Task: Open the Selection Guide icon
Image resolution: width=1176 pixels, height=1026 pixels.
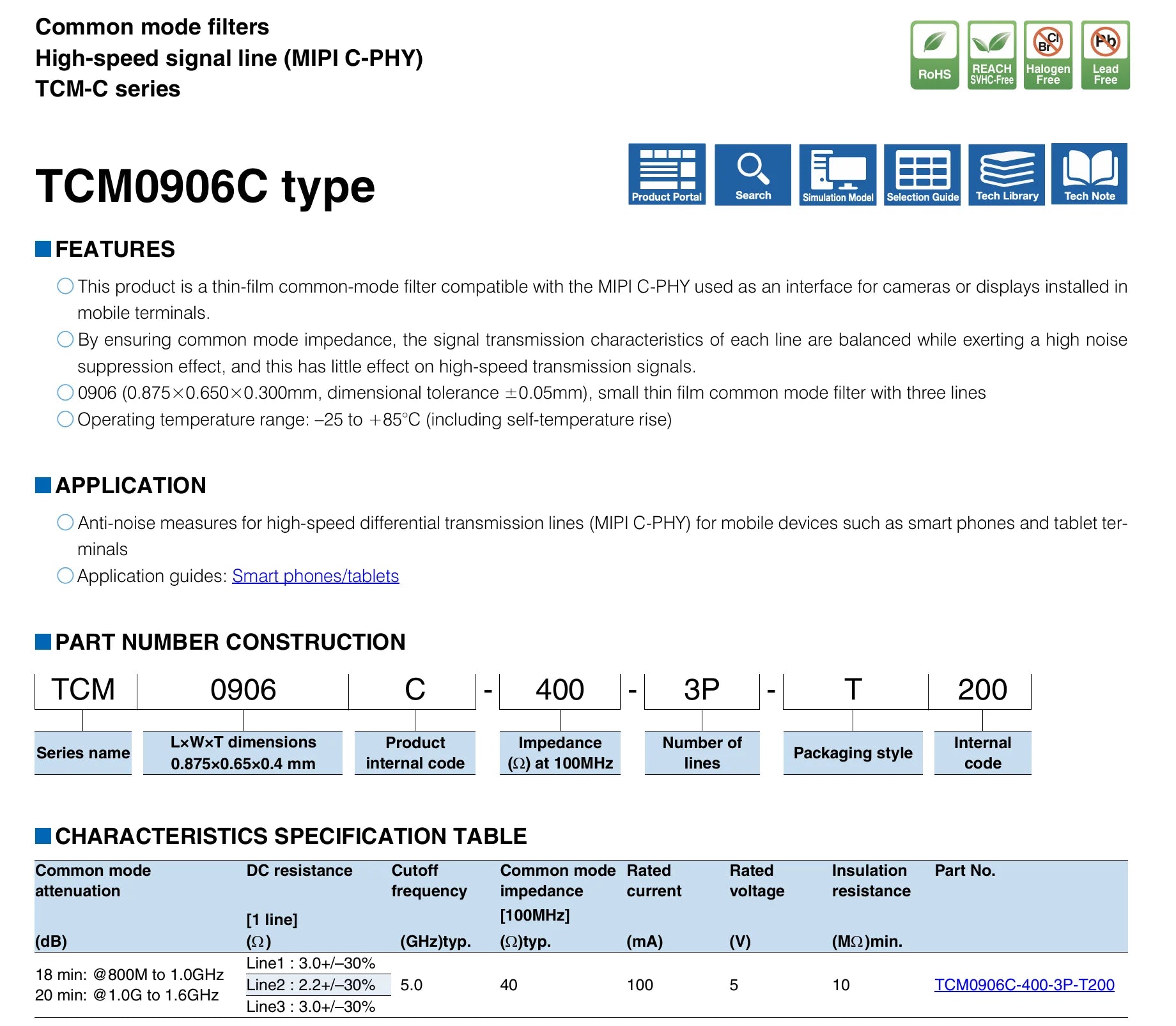Action: point(922,174)
